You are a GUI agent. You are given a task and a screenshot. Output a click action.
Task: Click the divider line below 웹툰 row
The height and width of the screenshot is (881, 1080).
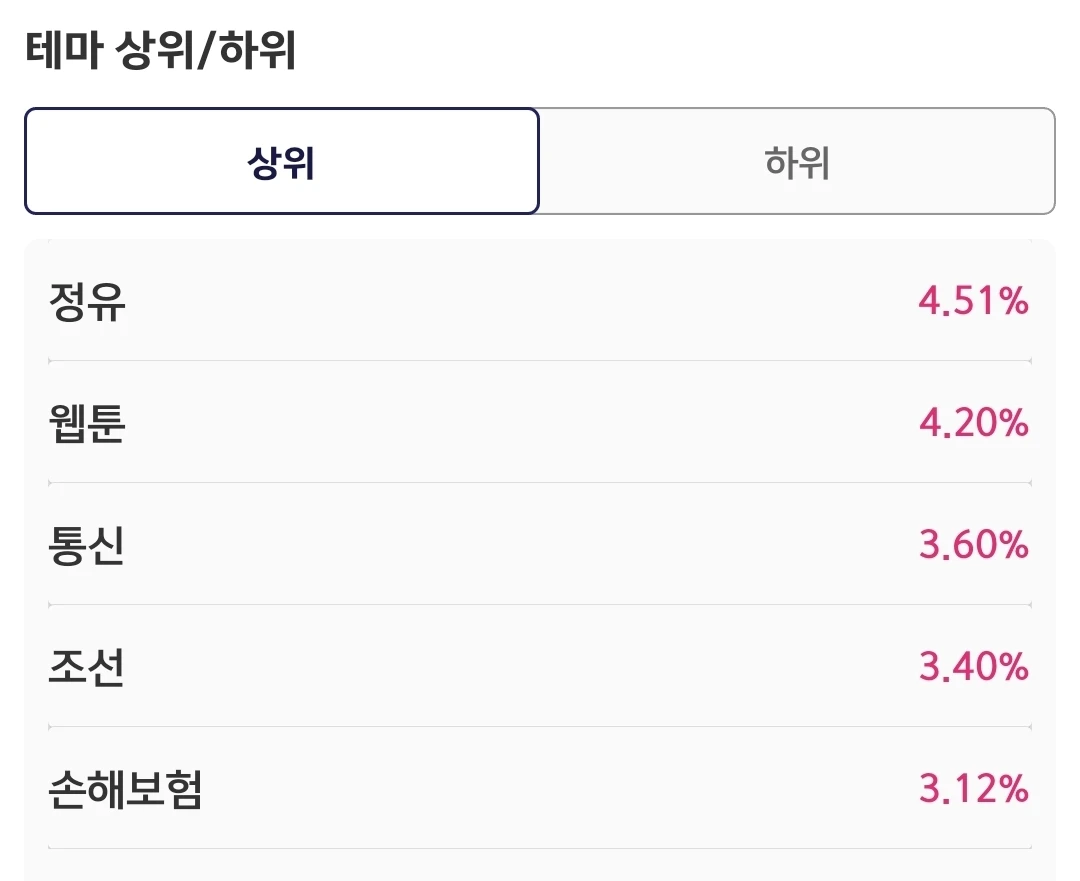[x=540, y=482]
